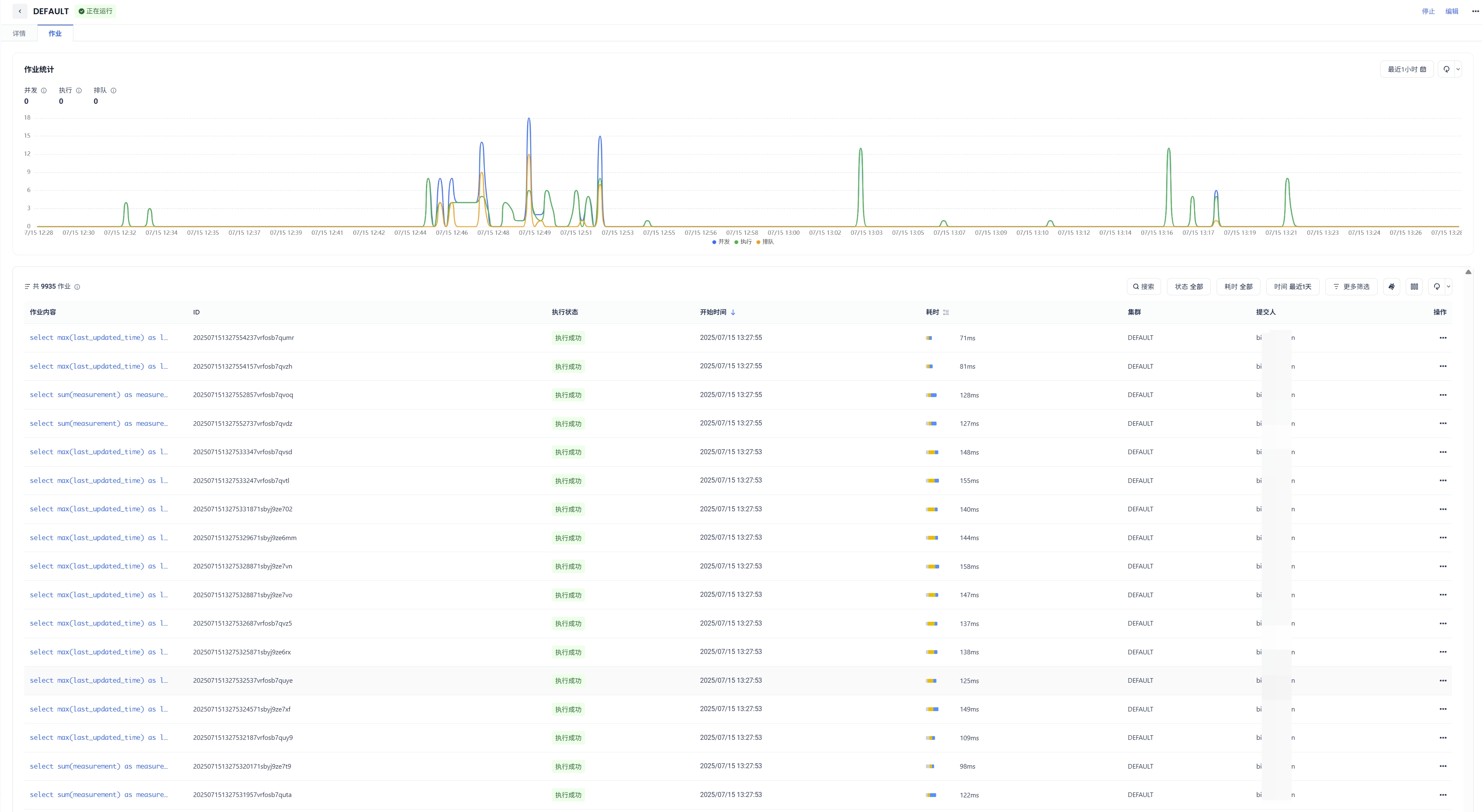This screenshot has height=812, width=1482.
Task: Refresh the job list table
Action: (x=1437, y=287)
